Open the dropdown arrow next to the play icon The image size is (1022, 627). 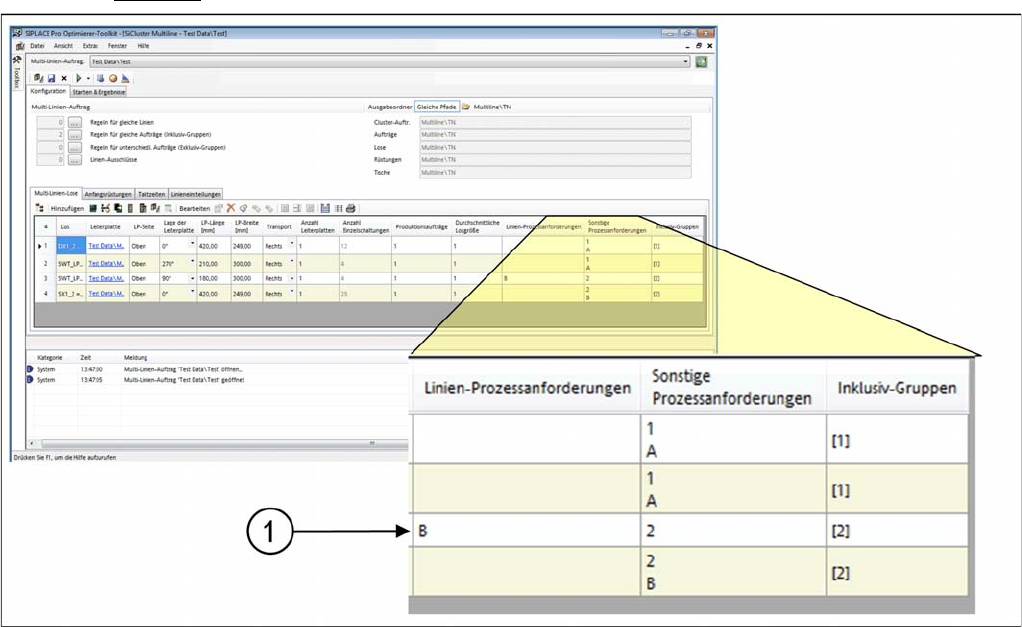(x=88, y=78)
